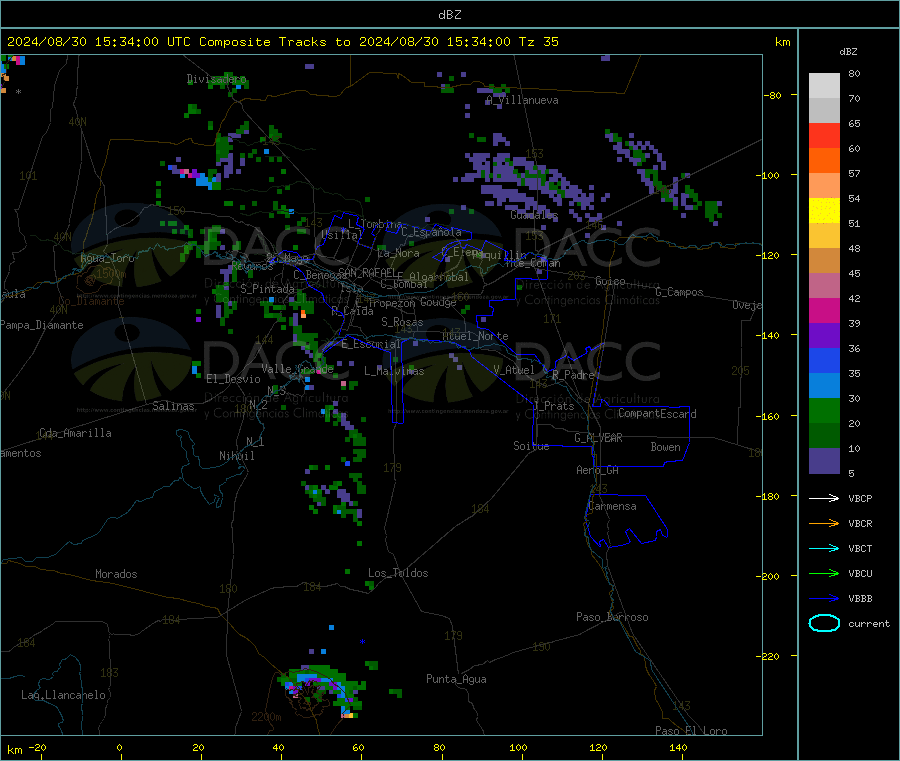The width and height of the screenshot is (900, 761).
Task: Select the lightest gray 70-80 dBZ swatch
Action: click(x=824, y=86)
